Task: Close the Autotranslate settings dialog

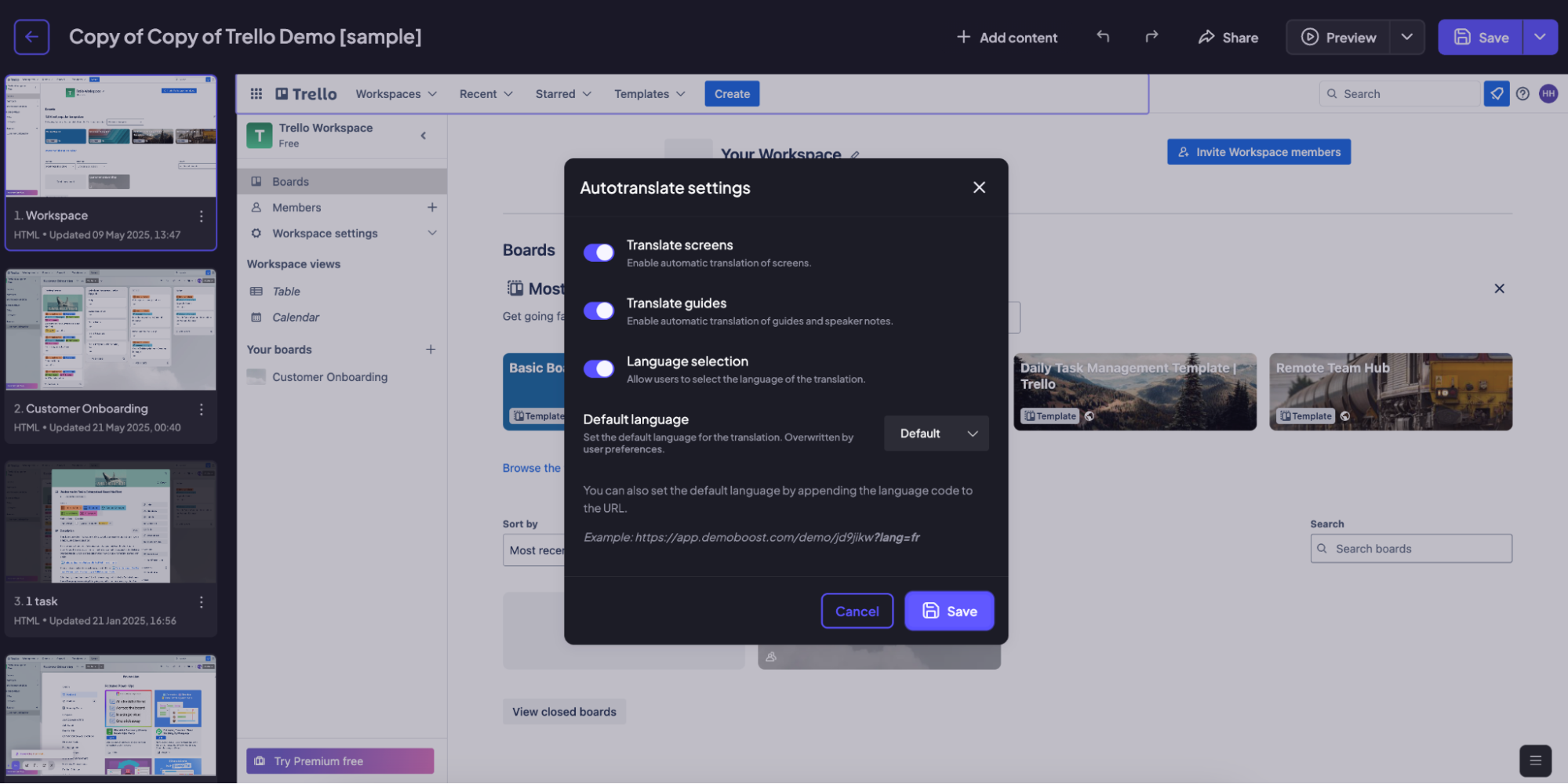Action: [x=979, y=187]
